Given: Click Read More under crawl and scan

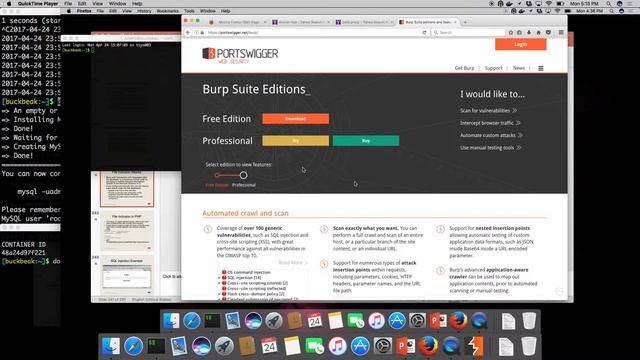Looking at the screenshot, I should (x=293, y=262).
